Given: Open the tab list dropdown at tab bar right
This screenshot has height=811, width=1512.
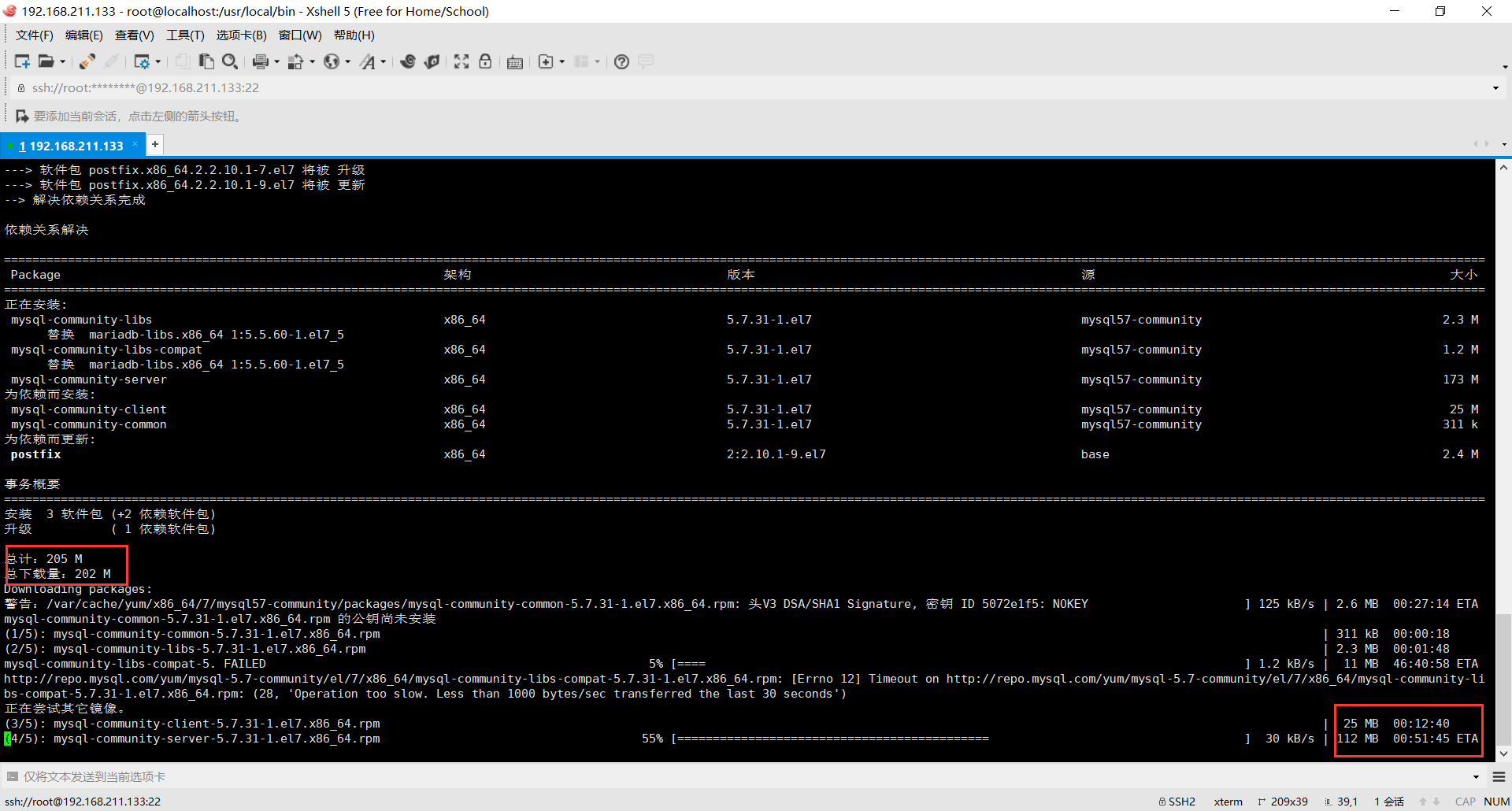Looking at the screenshot, I should click(x=1503, y=144).
